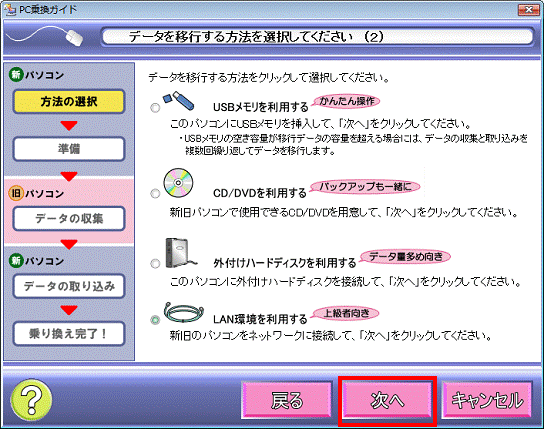
Task: Choose the 外付けハードディスクを利用する radio option
Action: click(x=155, y=264)
